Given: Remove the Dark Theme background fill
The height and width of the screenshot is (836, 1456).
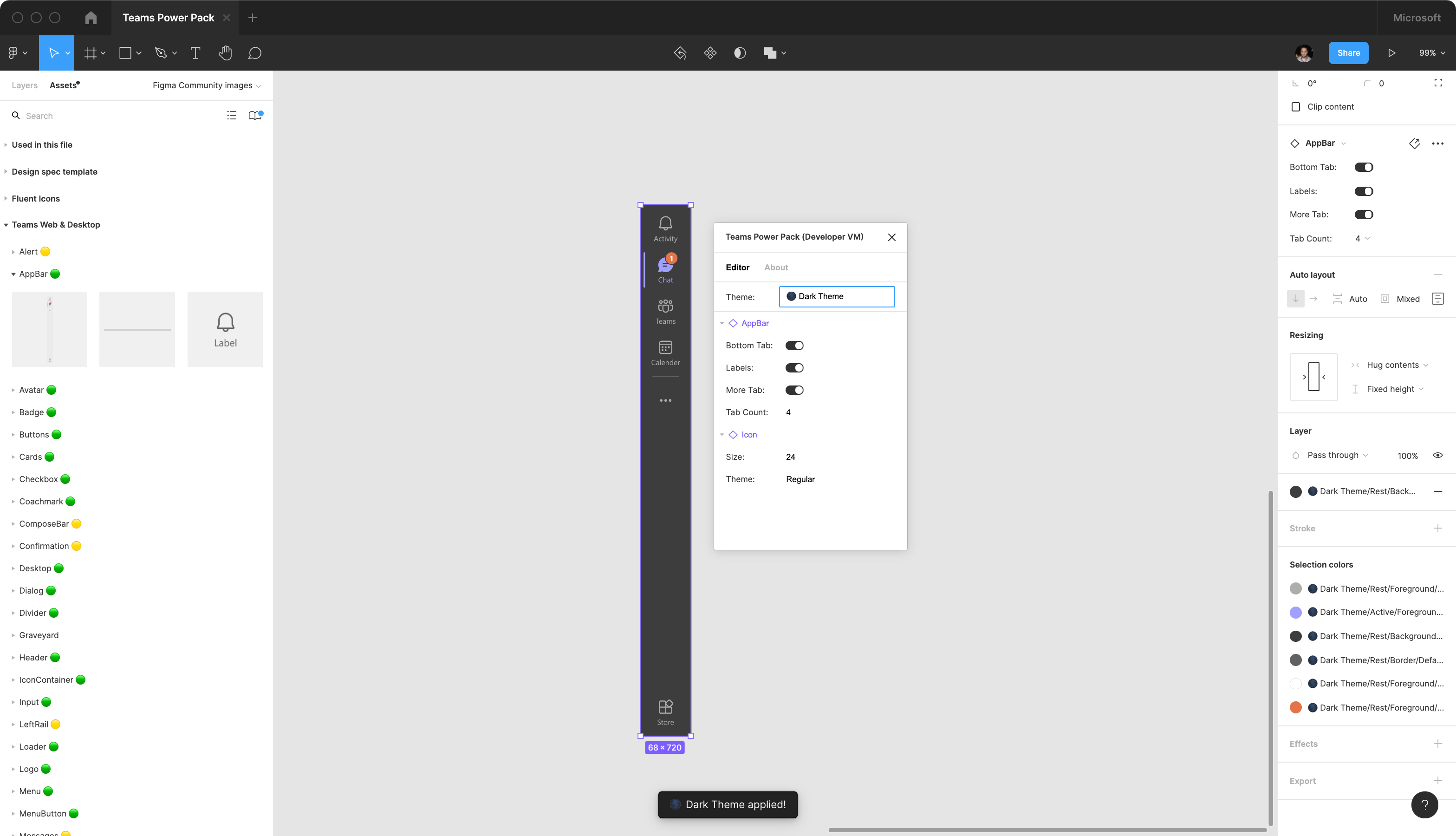Looking at the screenshot, I should 1437,491.
